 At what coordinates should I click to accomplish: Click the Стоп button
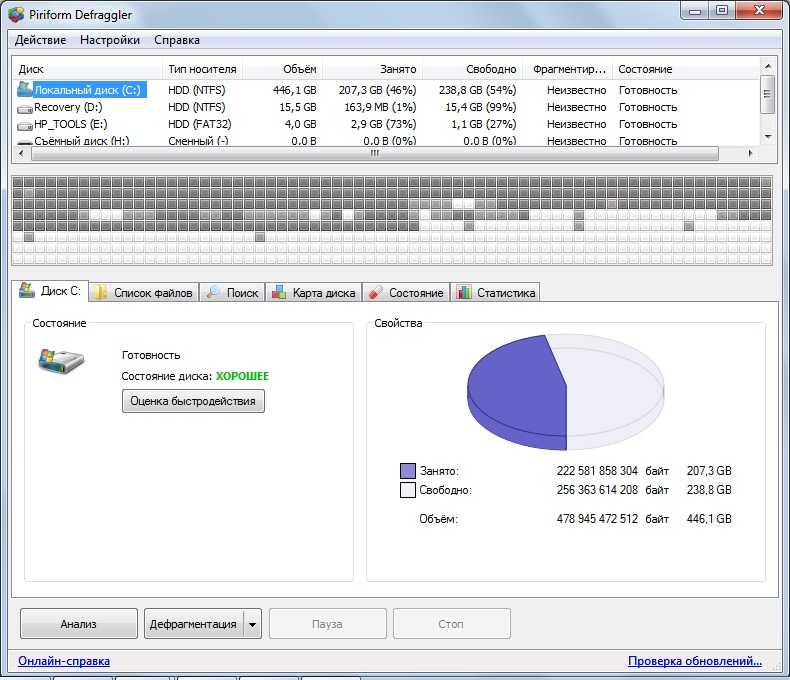(451, 624)
